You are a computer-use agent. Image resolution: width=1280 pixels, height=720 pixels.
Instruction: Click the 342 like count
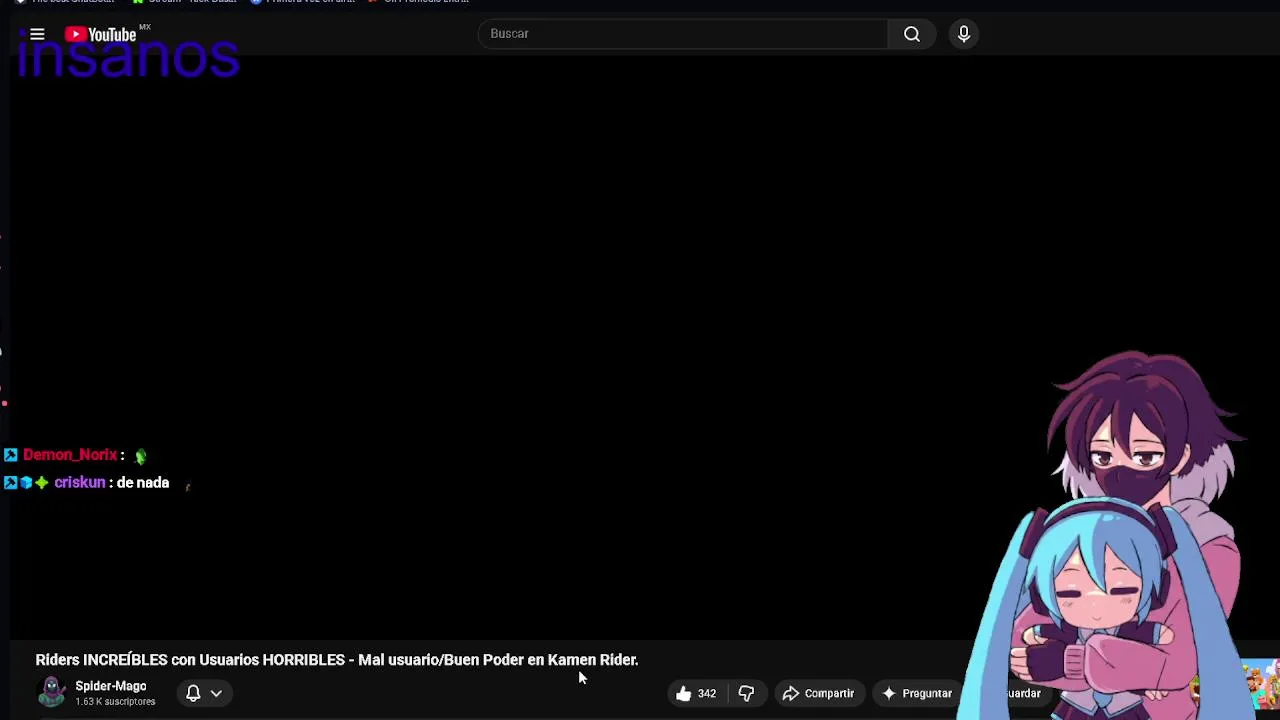pyautogui.click(x=707, y=693)
